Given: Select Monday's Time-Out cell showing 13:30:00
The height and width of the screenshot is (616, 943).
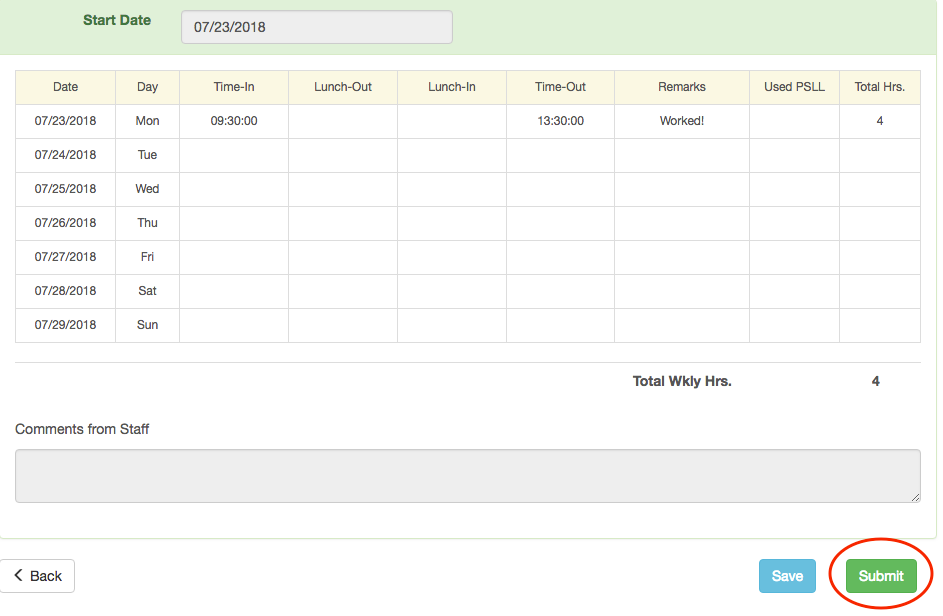Looking at the screenshot, I should pos(560,121).
